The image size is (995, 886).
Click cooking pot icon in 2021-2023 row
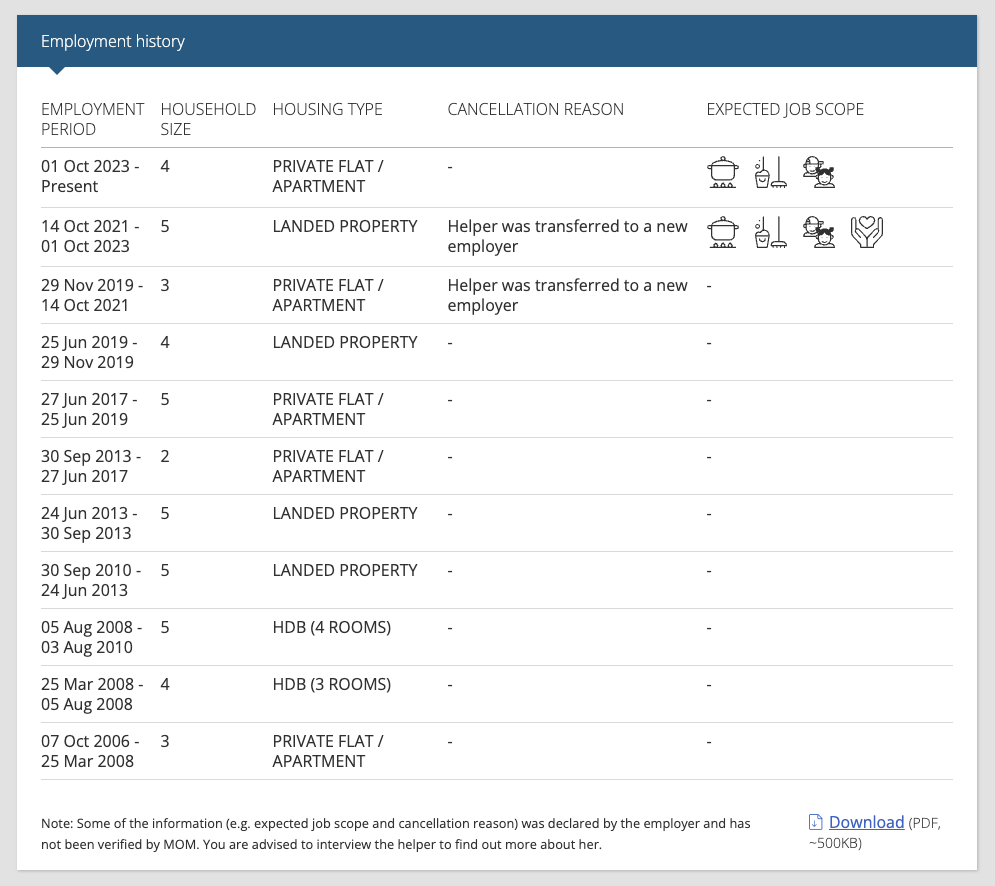(723, 232)
